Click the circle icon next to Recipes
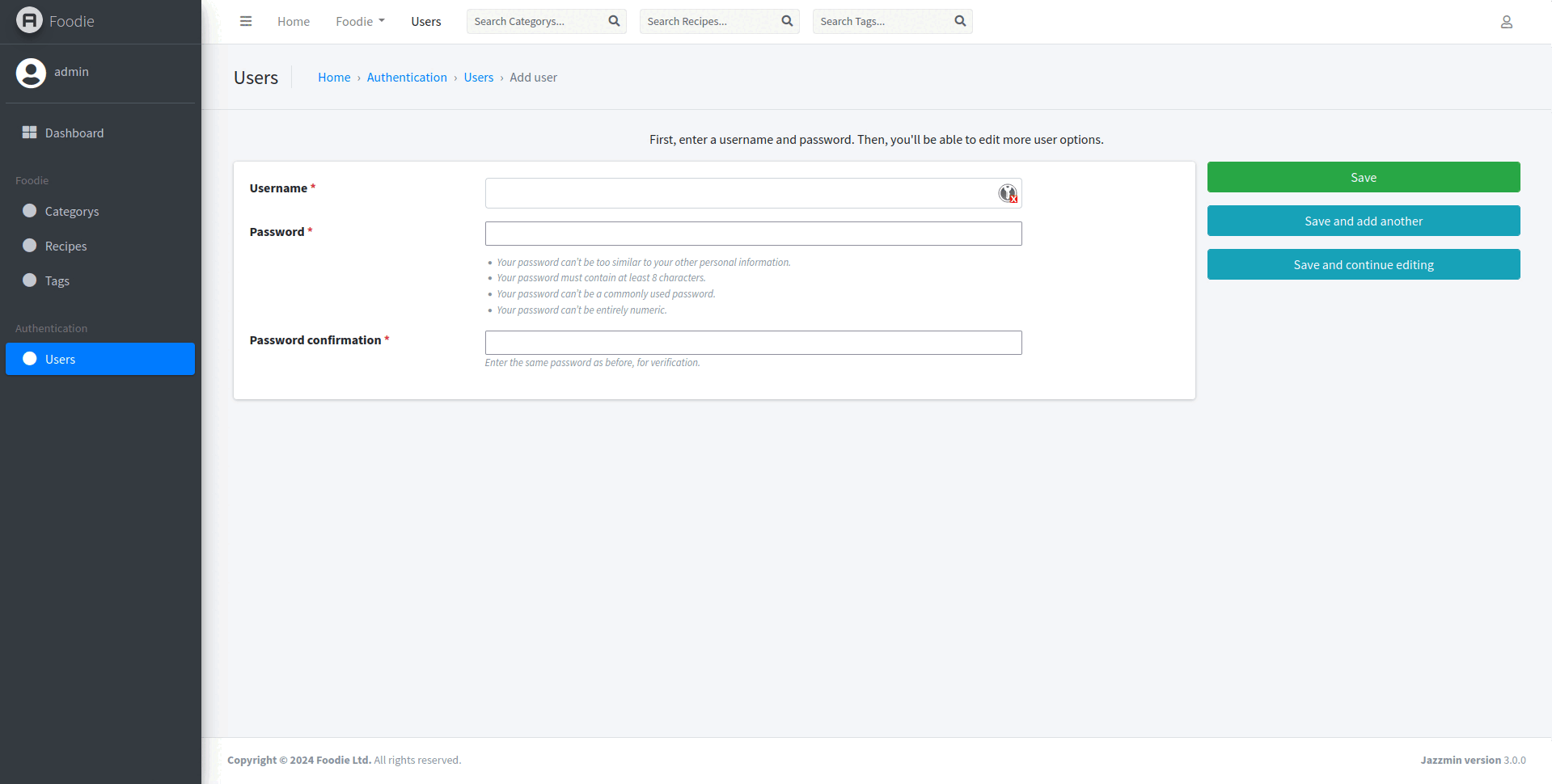The height and width of the screenshot is (784, 1552). coord(30,246)
